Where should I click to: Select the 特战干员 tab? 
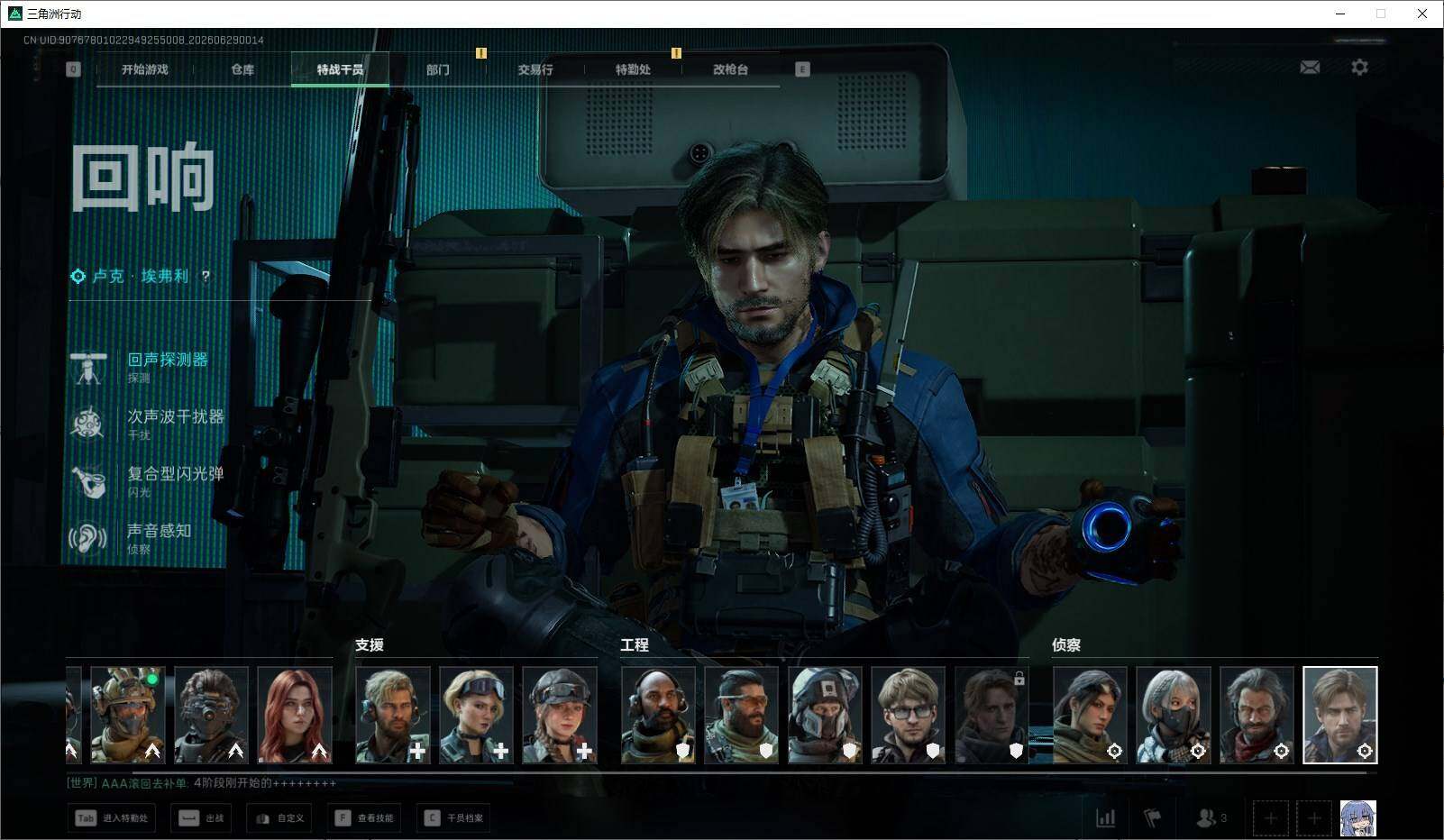tap(340, 69)
